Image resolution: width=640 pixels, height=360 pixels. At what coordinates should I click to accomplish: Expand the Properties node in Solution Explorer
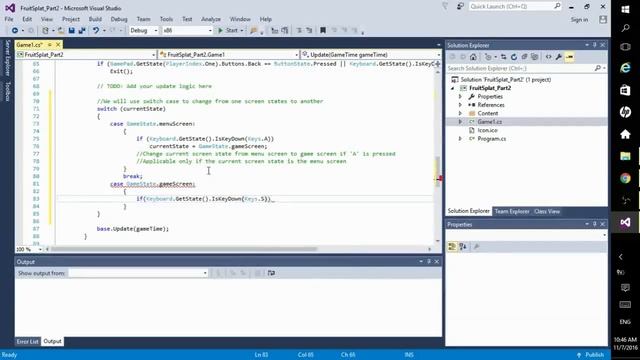coord(460,97)
